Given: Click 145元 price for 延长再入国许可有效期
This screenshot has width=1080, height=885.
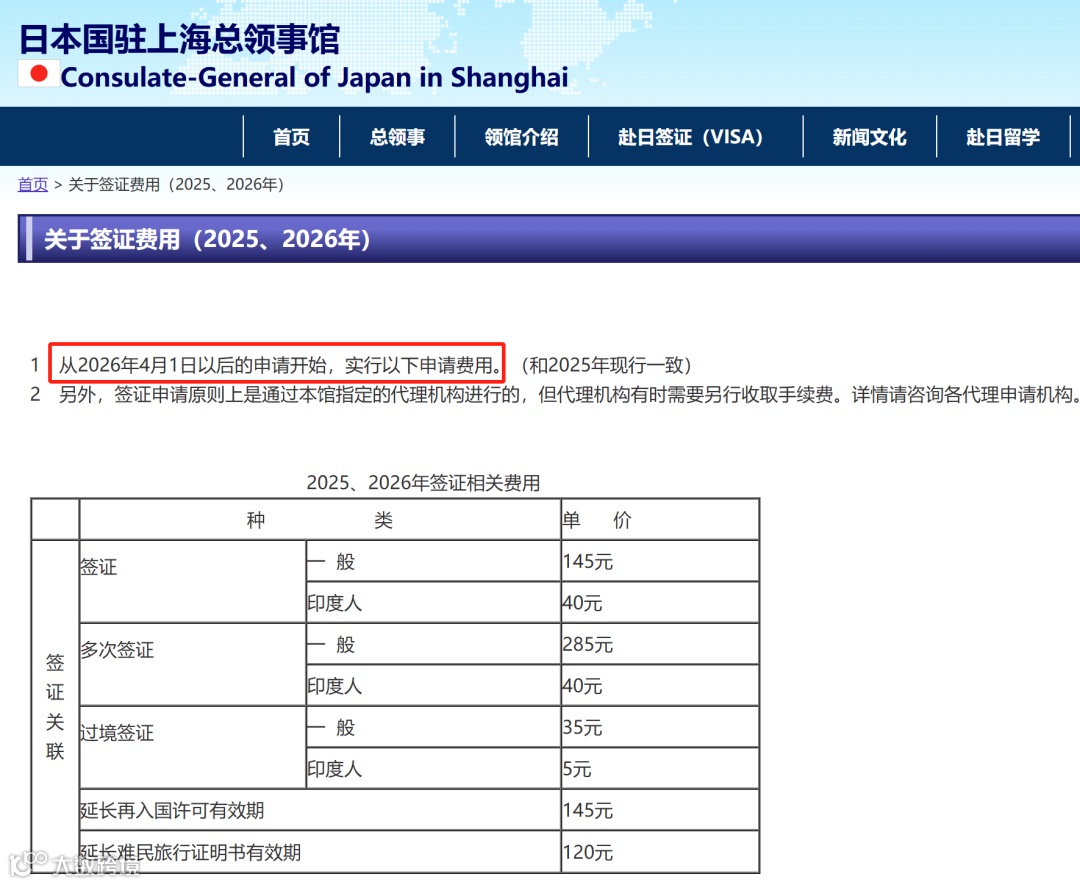Looking at the screenshot, I should 660,810.
